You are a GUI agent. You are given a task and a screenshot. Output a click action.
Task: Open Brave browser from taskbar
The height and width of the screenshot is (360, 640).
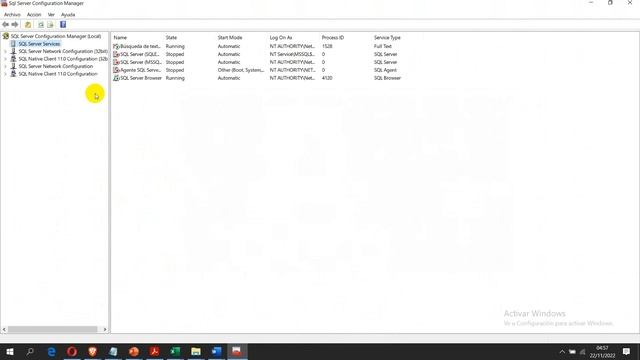pos(93,351)
